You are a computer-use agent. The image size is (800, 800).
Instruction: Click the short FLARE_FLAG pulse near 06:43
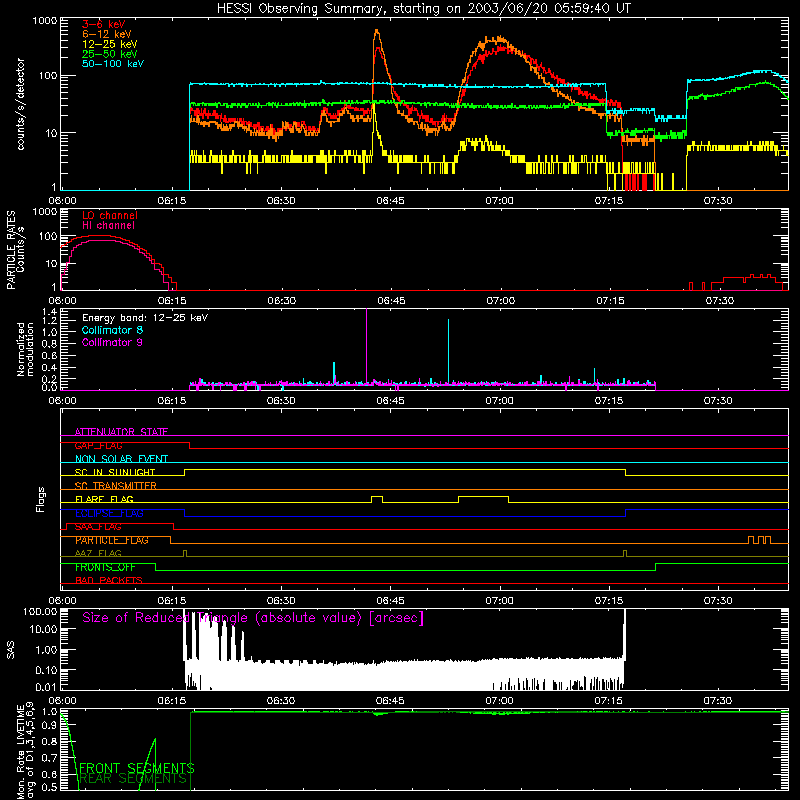(377, 499)
